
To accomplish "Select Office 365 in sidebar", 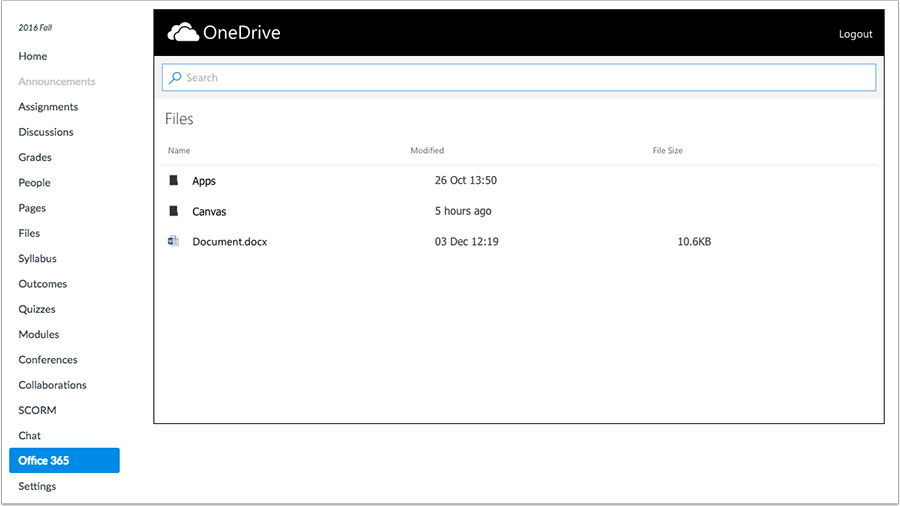I will (x=64, y=461).
